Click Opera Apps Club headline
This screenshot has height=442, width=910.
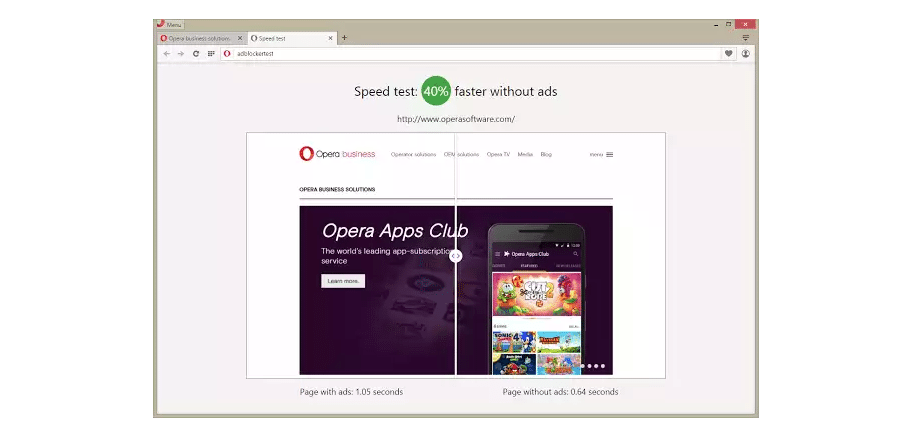395,231
